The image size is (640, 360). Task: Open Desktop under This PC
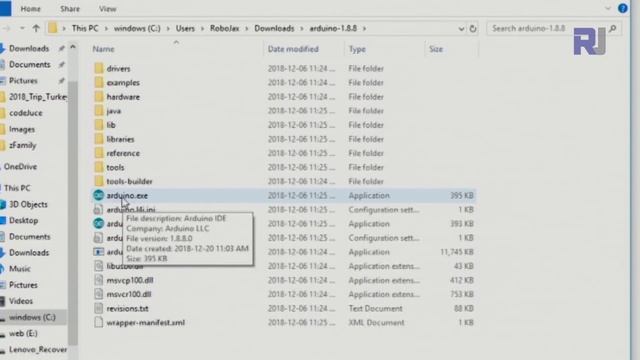[x=23, y=220]
